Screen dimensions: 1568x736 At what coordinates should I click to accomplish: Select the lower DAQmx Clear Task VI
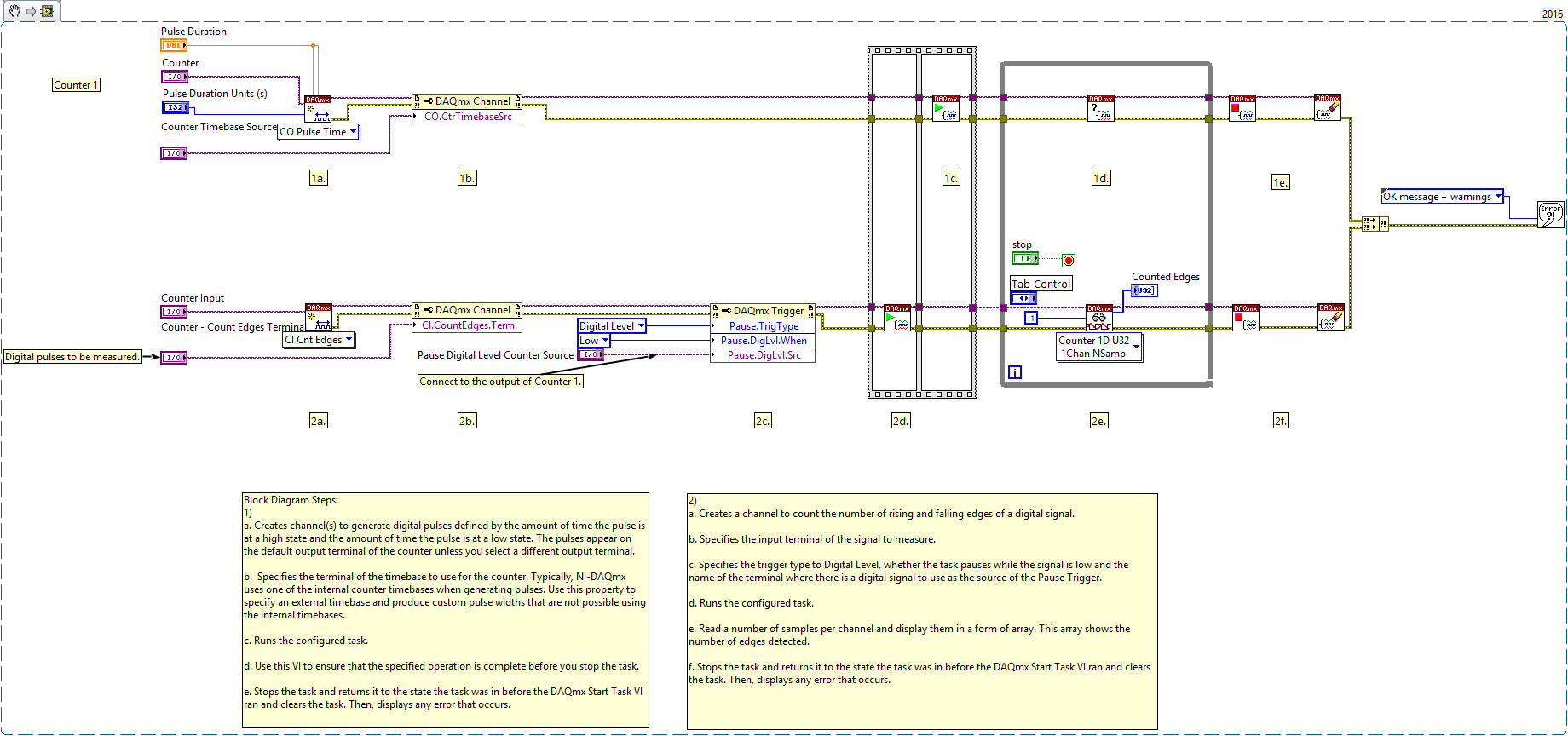[1331, 317]
